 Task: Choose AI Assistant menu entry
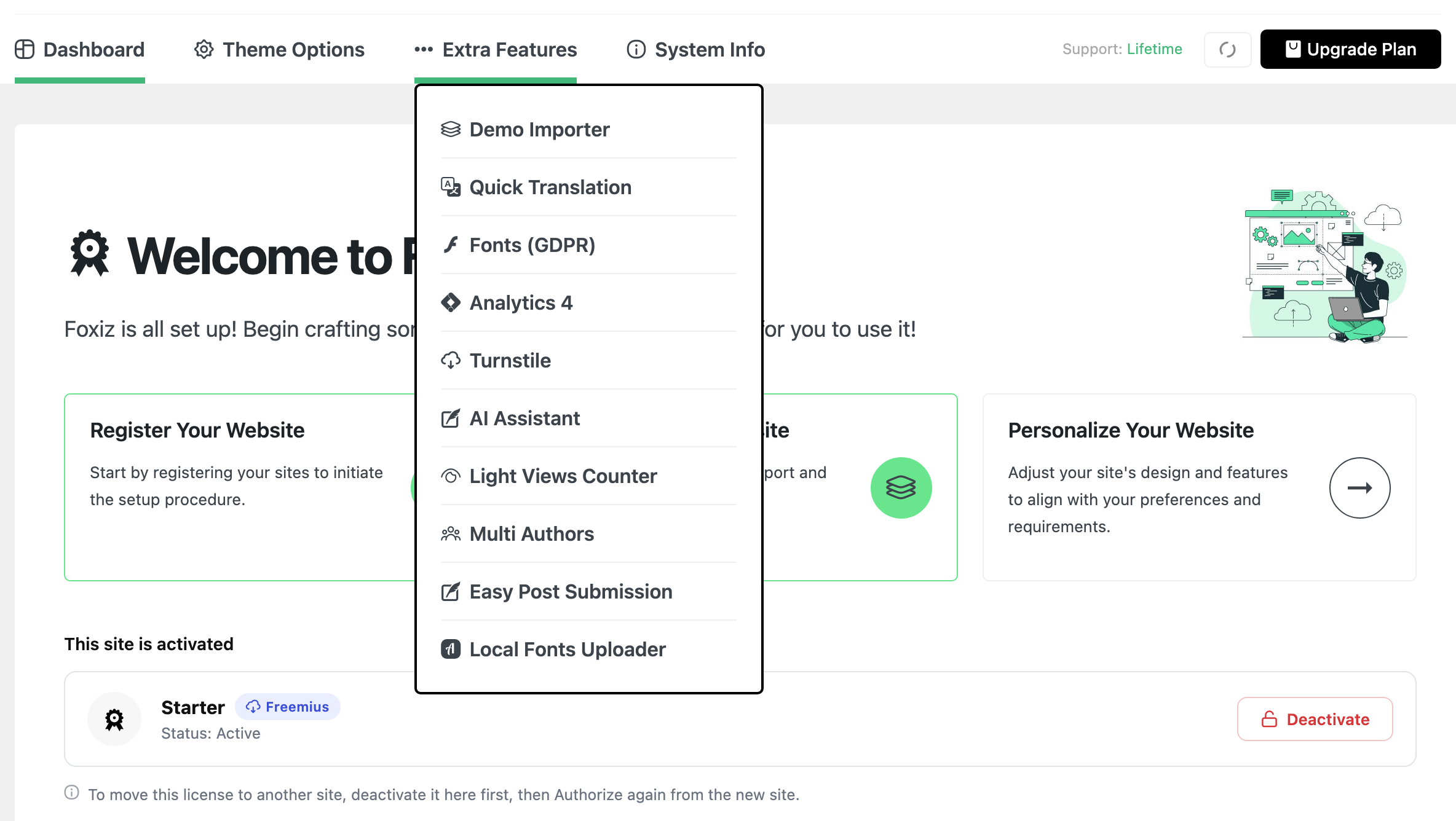(588, 418)
